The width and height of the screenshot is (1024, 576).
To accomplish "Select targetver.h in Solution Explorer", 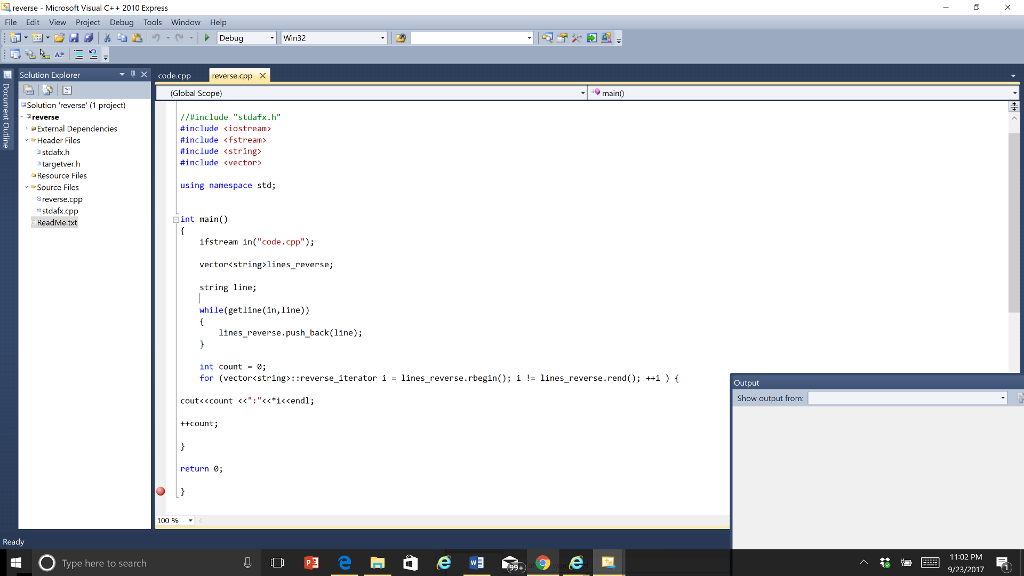I will coord(61,164).
